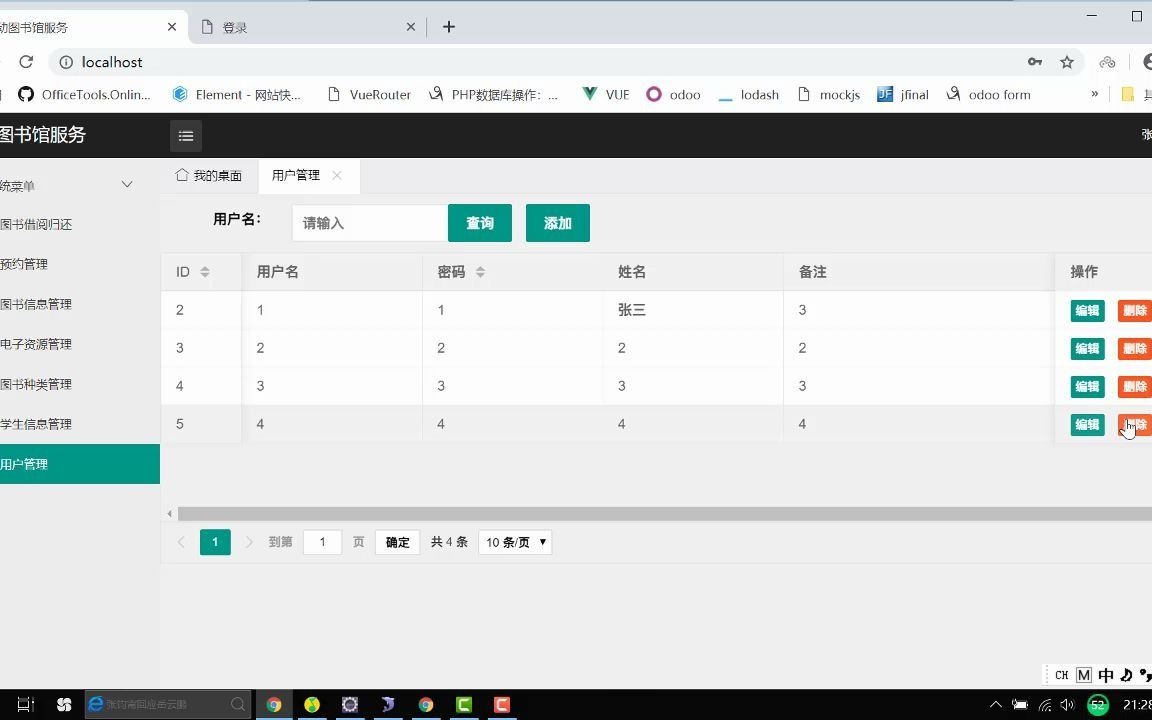Viewport: 1152px width, 720px height.
Task: Open the 10 条/页 page size dropdown
Action: click(x=514, y=542)
